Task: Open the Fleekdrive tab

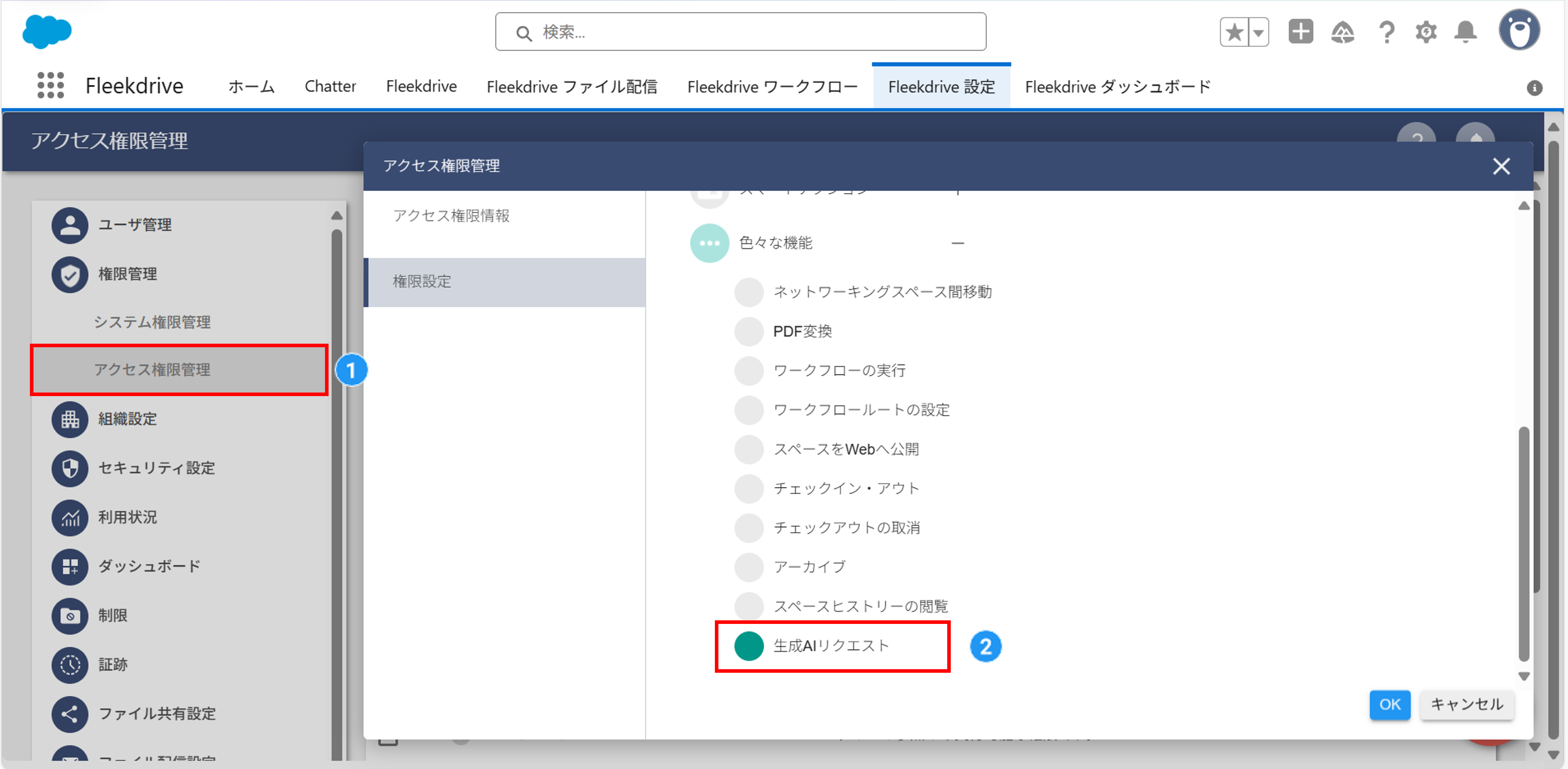Action: [x=421, y=87]
